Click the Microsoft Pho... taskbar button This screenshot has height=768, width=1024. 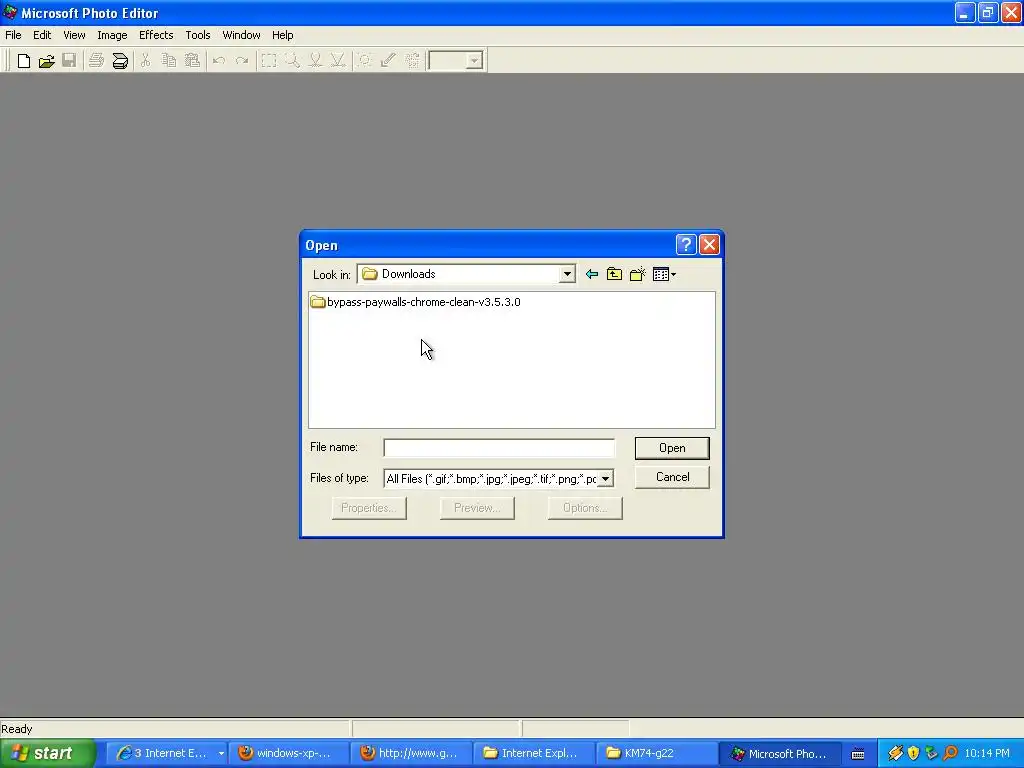tap(780, 754)
